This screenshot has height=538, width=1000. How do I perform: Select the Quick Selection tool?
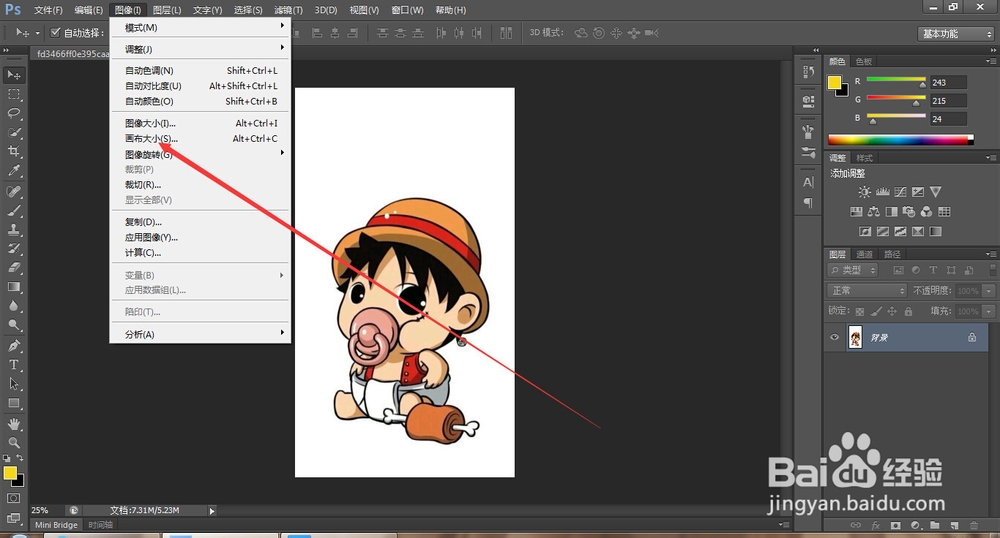pyautogui.click(x=13, y=133)
